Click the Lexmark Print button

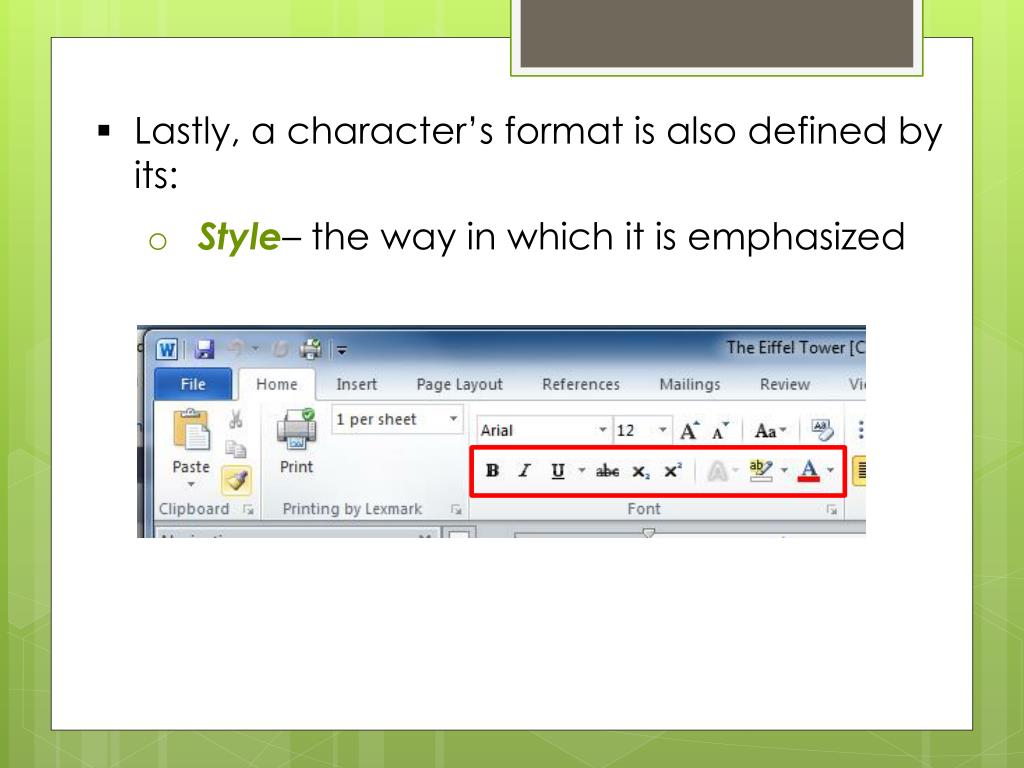pos(296,441)
